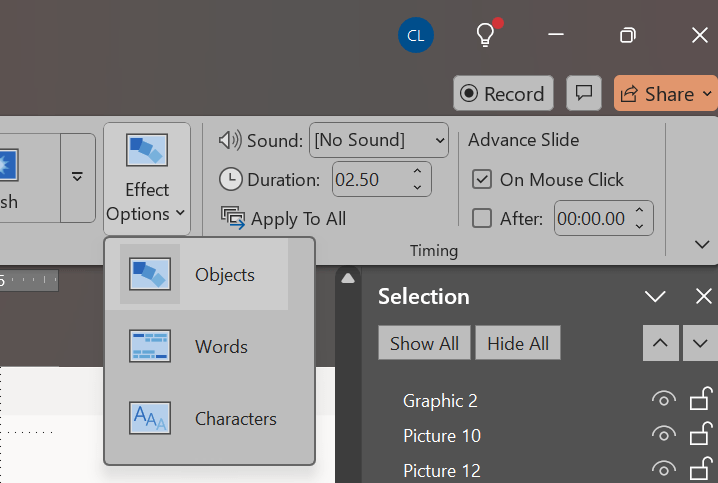Open the CL account profile avatar
The height and width of the screenshot is (483, 718).
tap(416, 35)
